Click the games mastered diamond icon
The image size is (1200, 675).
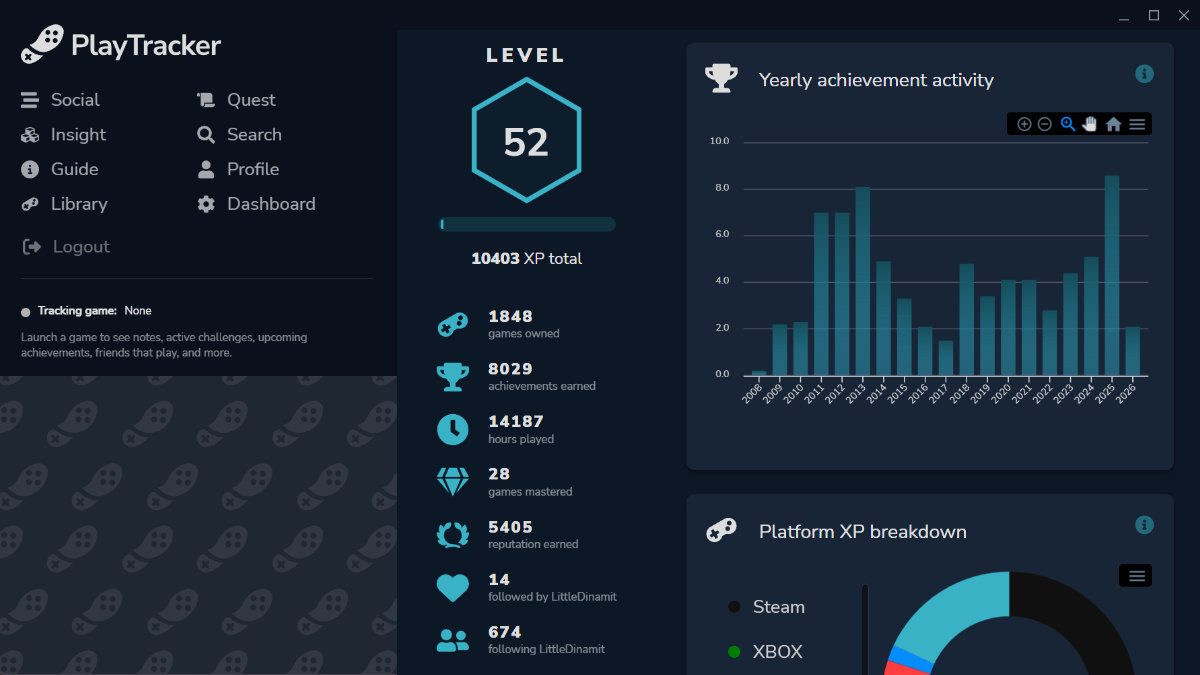tap(453, 482)
